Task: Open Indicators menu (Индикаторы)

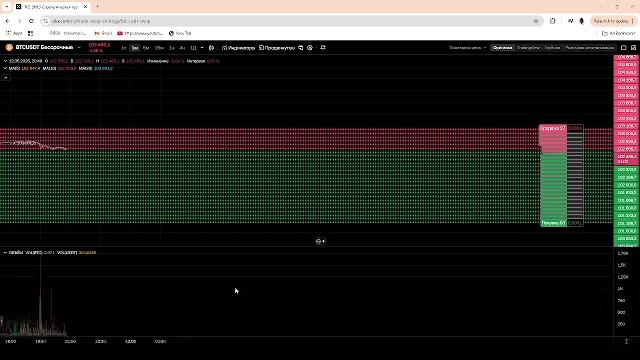Action: (238, 48)
